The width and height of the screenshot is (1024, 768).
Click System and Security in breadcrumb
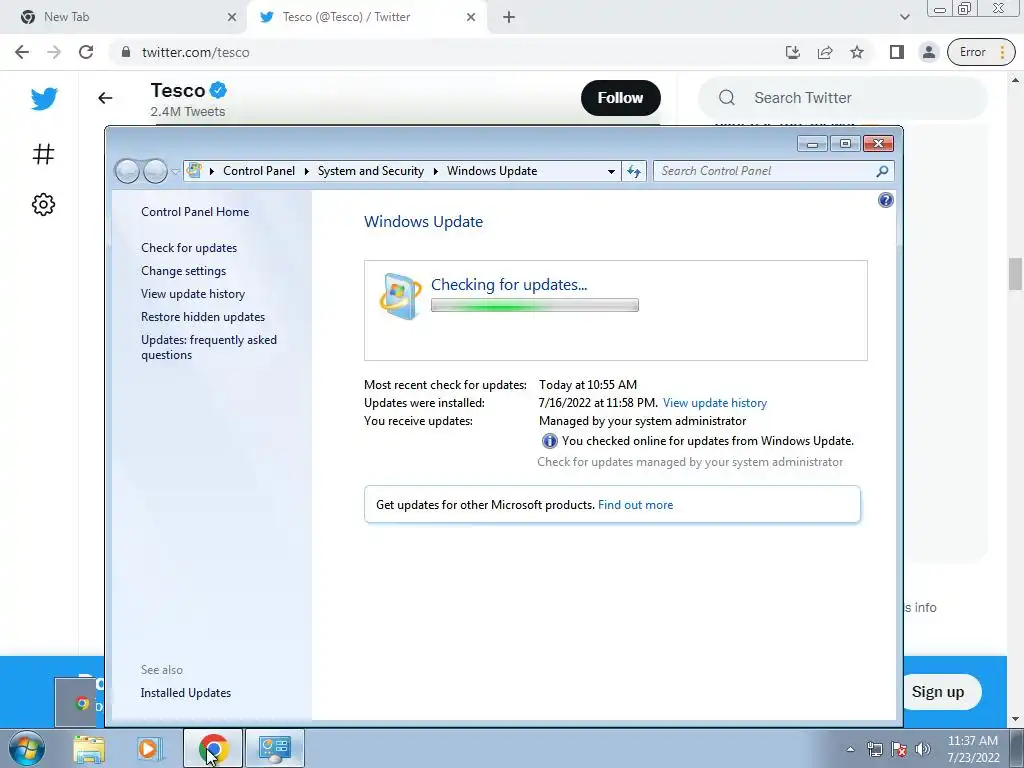pyautogui.click(x=371, y=171)
